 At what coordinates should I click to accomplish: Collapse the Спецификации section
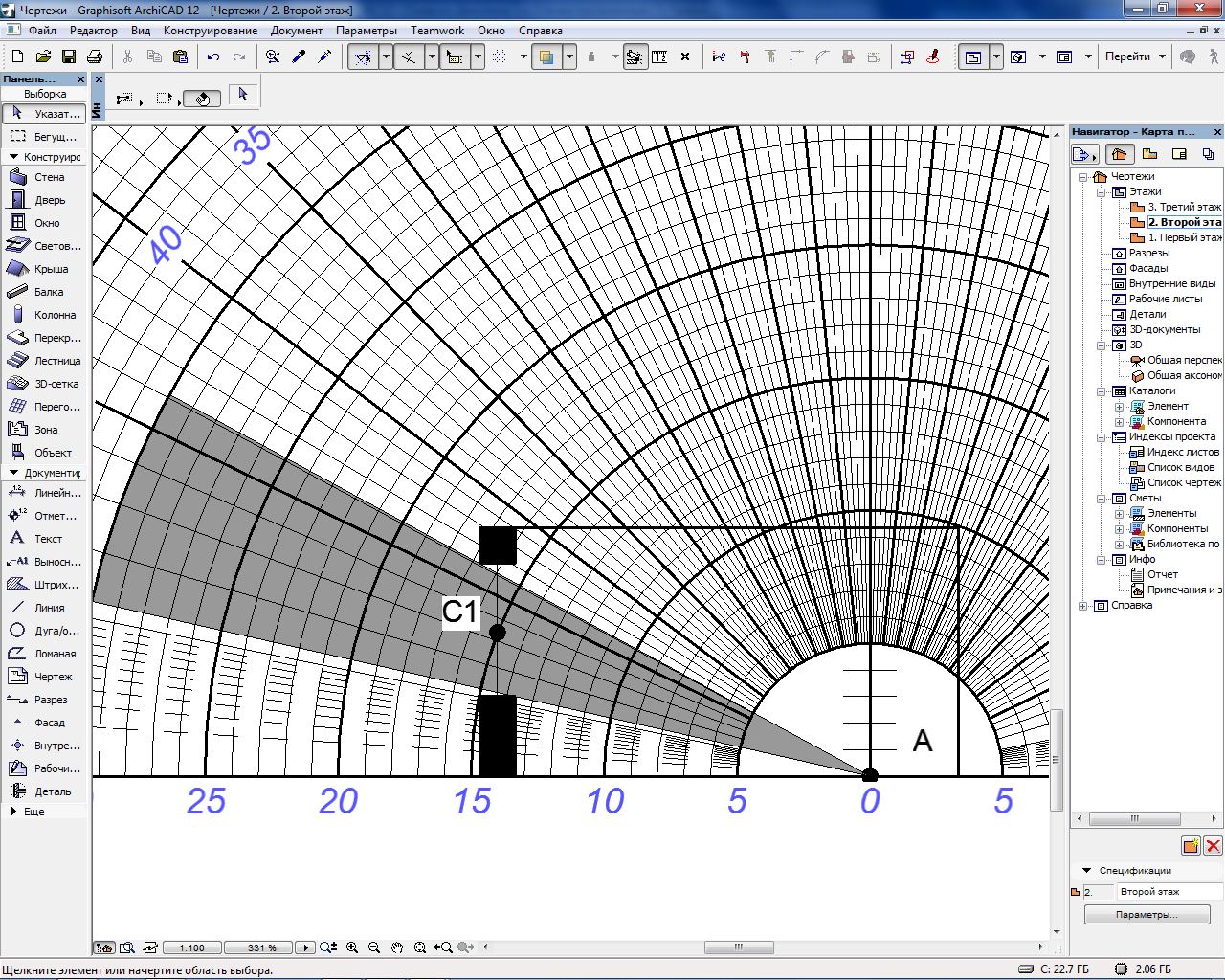point(1086,870)
